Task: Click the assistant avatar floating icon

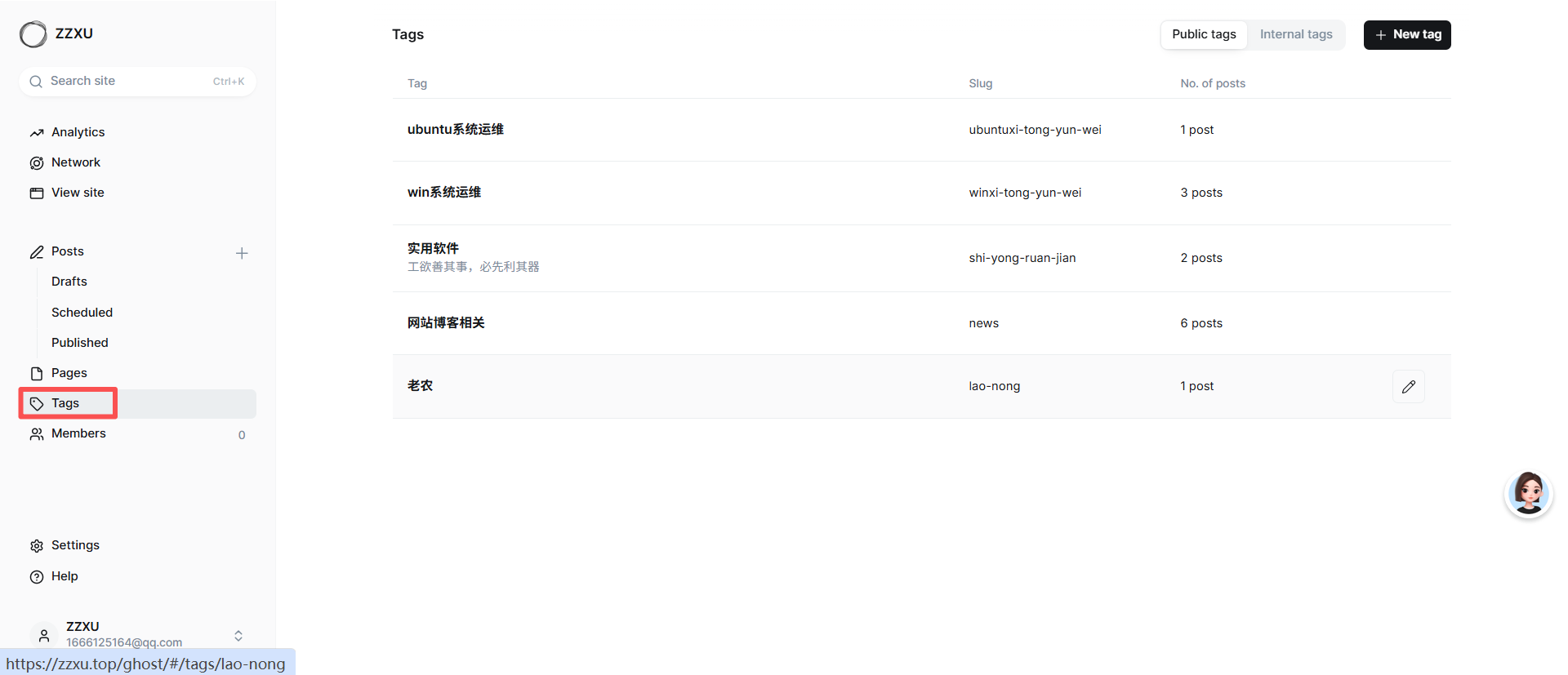Action: click(1529, 493)
